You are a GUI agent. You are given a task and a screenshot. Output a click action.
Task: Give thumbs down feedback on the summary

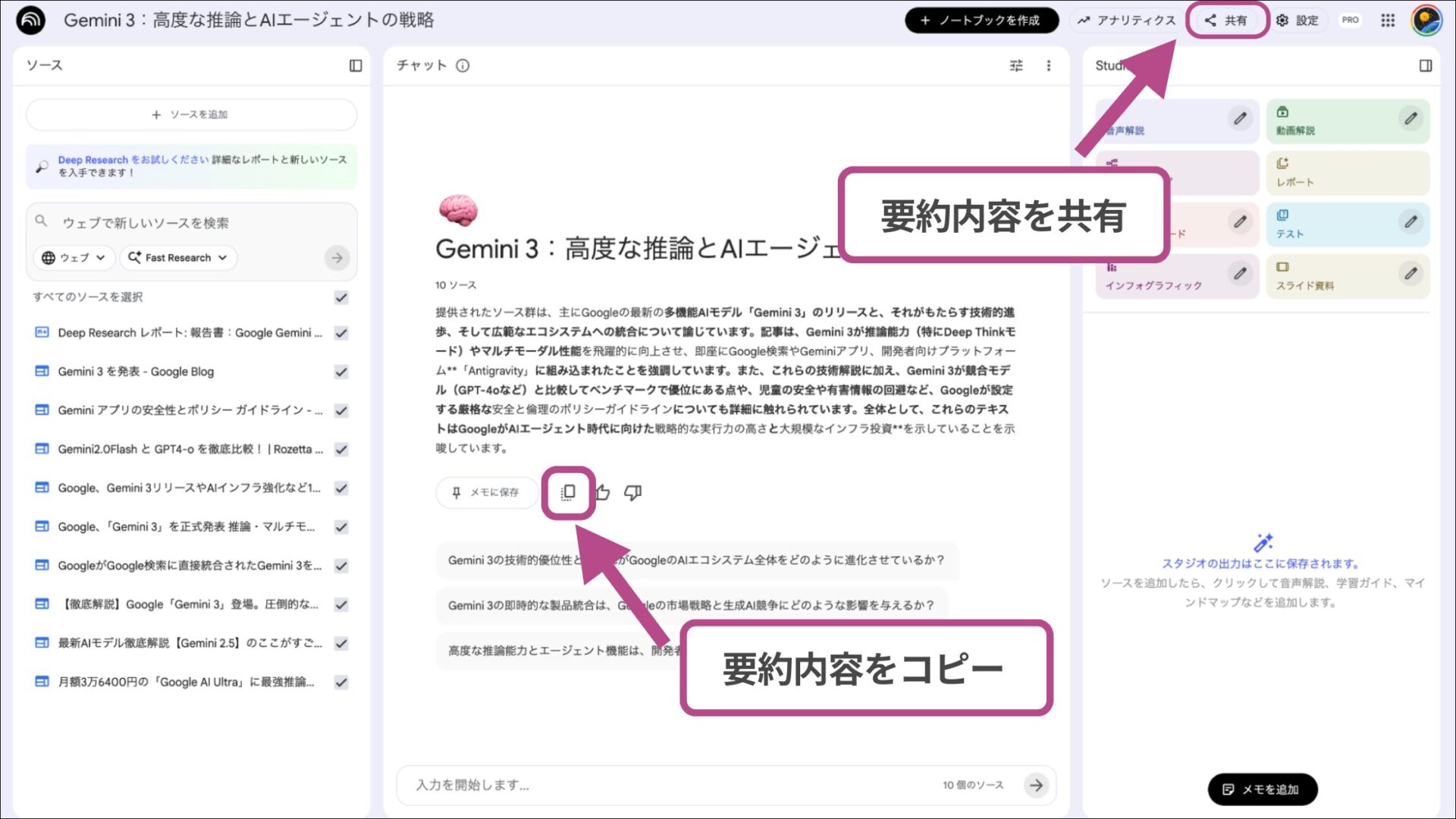(634, 492)
